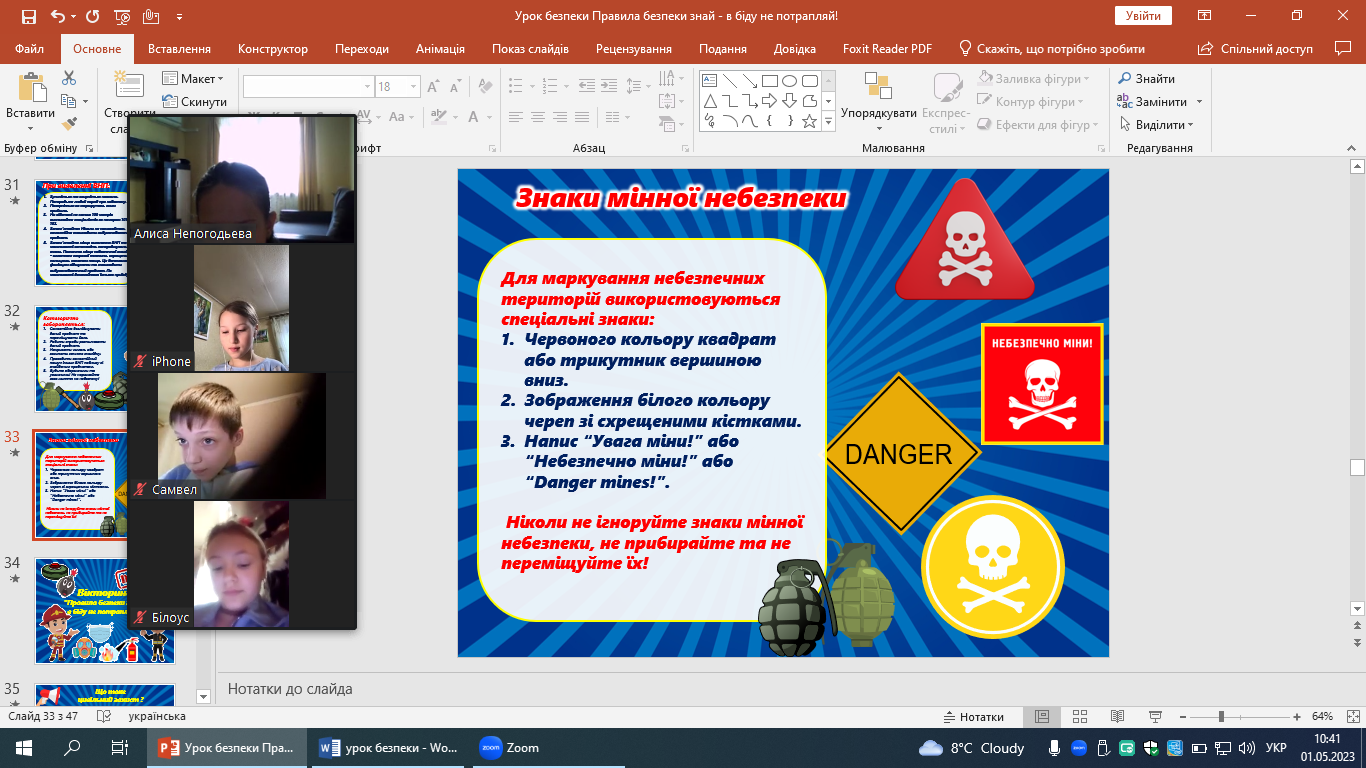Switch to Переходи ribbon tab
The height and width of the screenshot is (768, 1366).
coord(362,48)
